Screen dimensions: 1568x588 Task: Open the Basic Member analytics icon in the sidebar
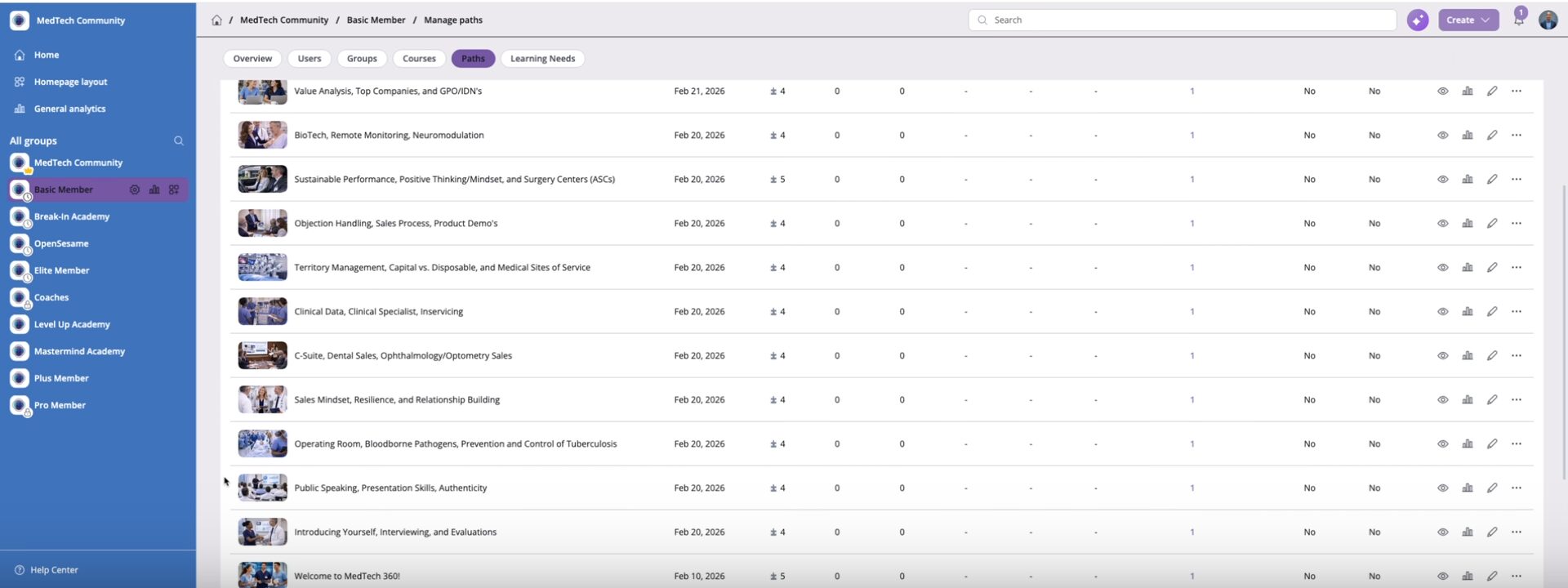(x=154, y=189)
